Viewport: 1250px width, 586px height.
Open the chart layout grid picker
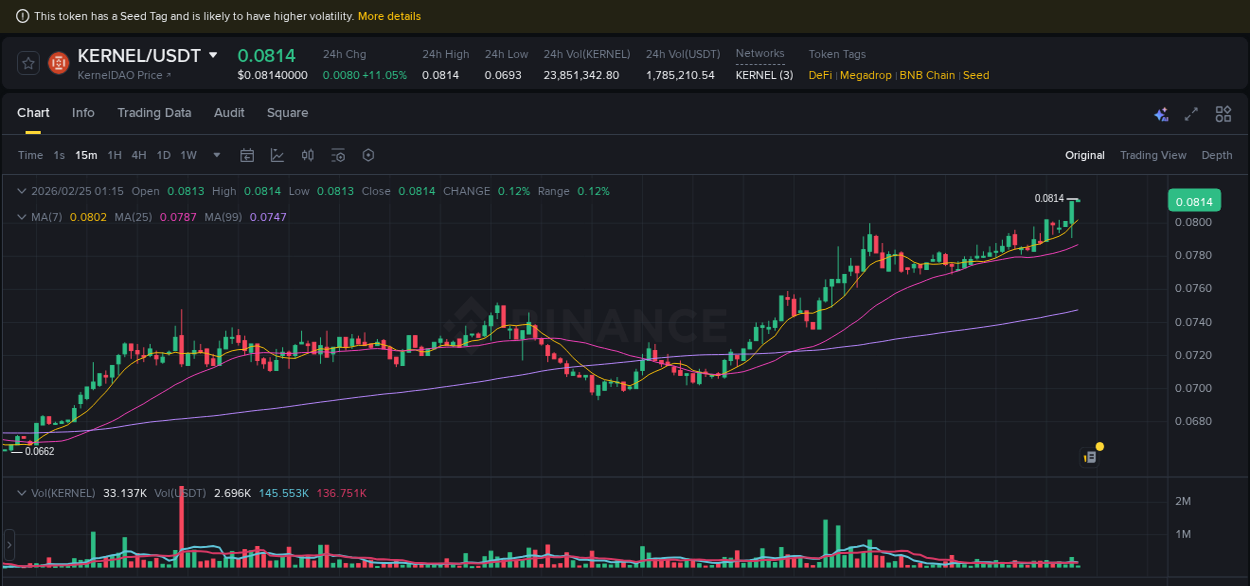tap(1222, 114)
